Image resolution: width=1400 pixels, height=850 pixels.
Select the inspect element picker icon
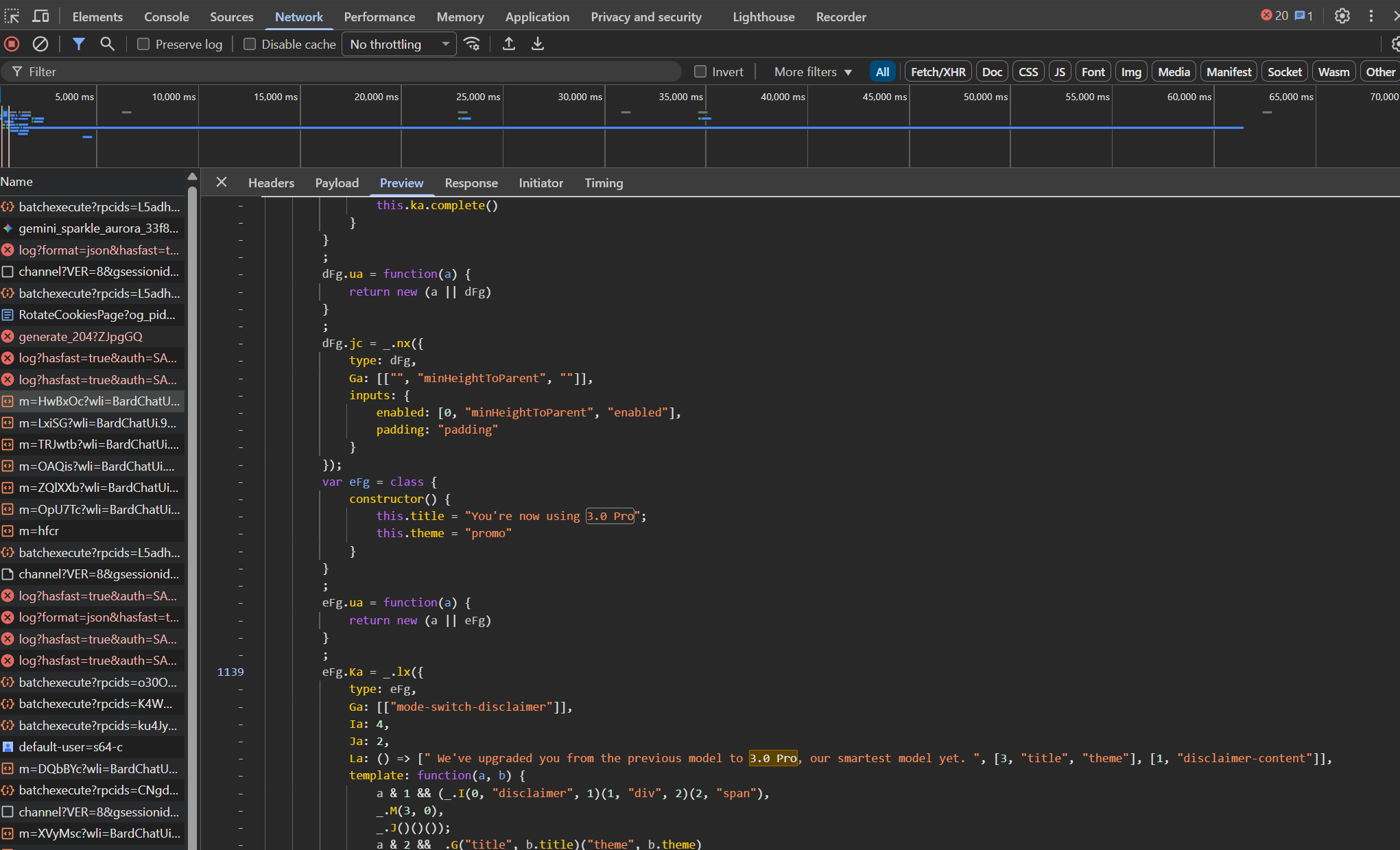pyautogui.click(x=12, y=16)
